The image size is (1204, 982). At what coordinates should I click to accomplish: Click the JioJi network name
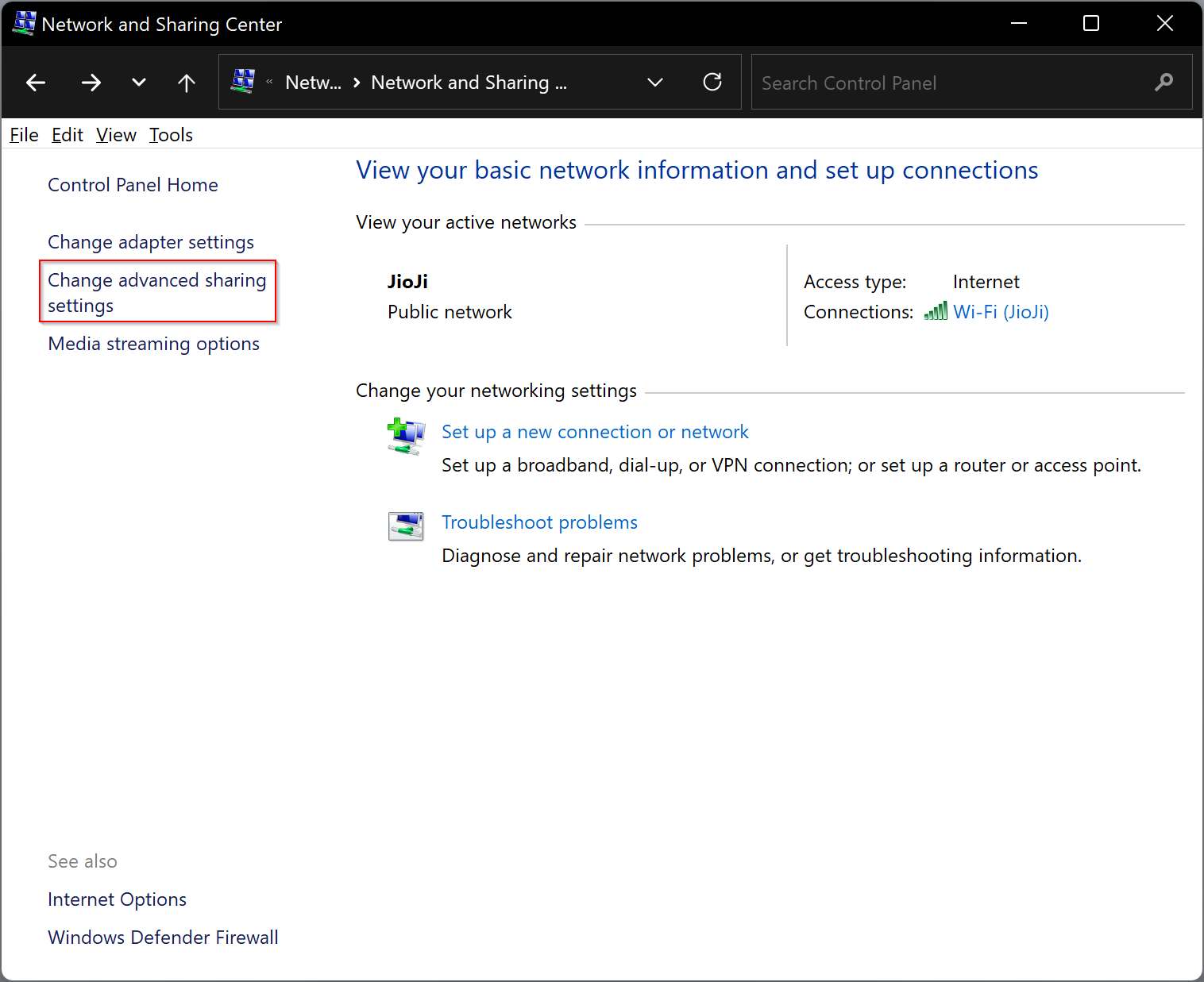click(407, 282)
